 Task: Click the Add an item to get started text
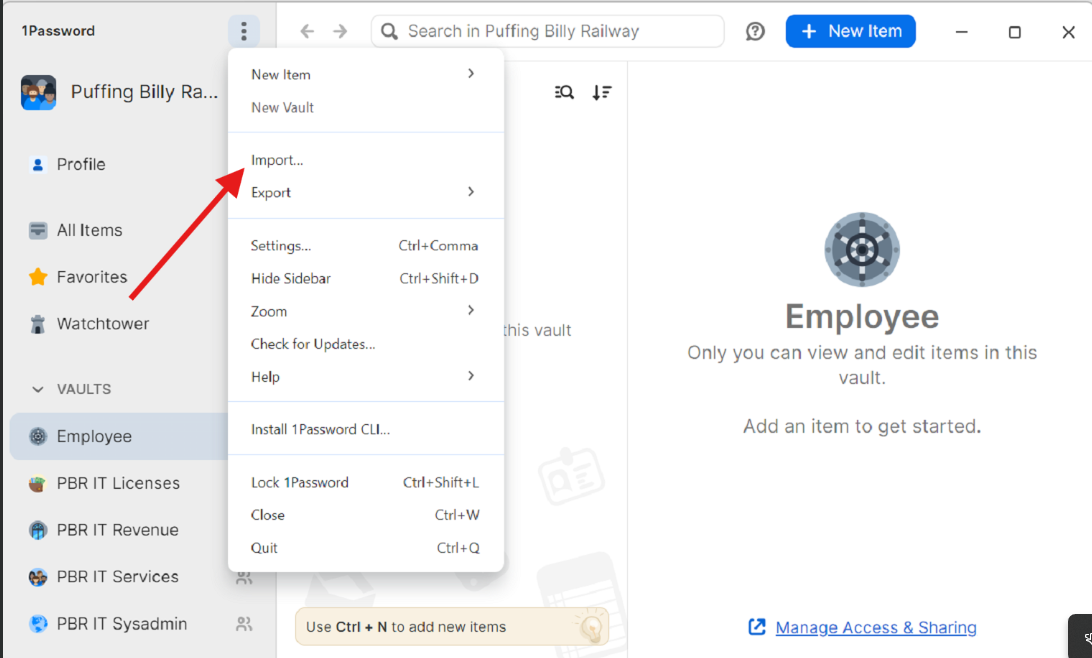862,426
